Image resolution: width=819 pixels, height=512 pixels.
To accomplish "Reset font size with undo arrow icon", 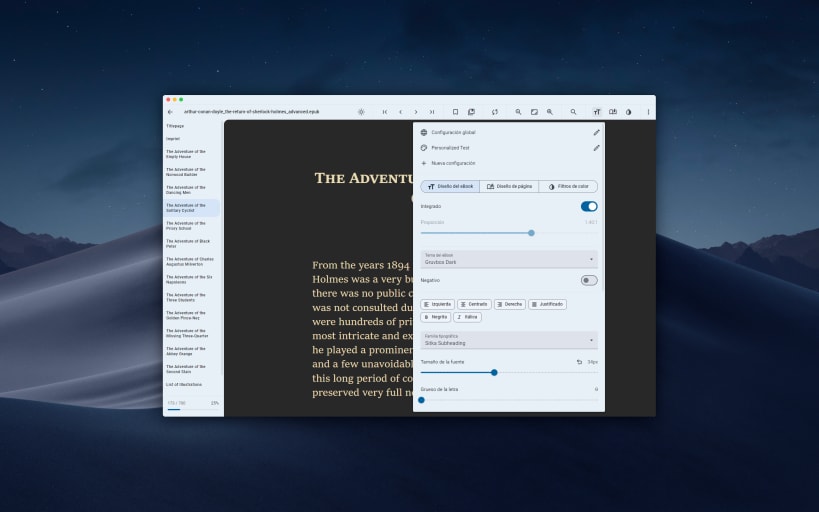I will [579, 362].
